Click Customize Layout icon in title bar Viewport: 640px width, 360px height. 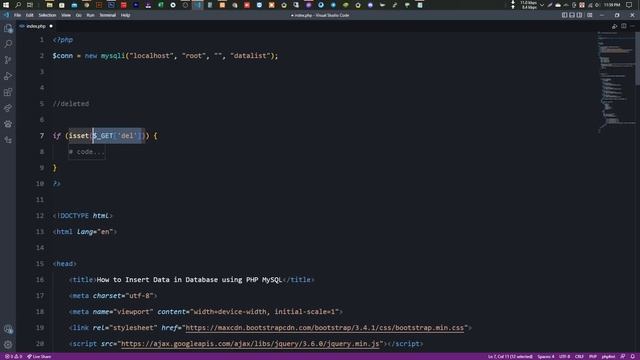(590, 15)
